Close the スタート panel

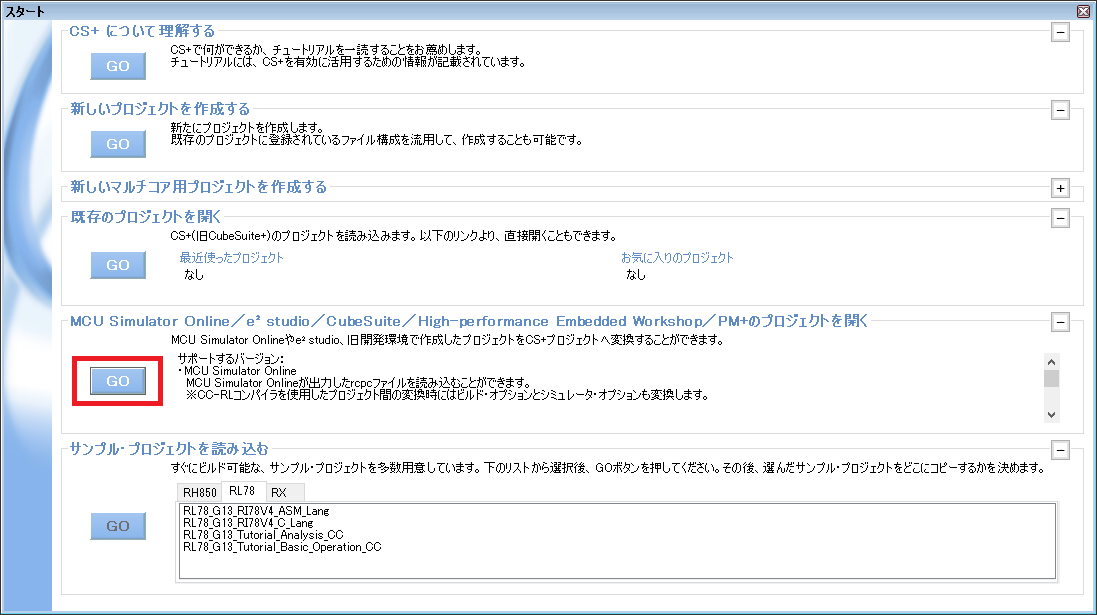(1083, 10)
